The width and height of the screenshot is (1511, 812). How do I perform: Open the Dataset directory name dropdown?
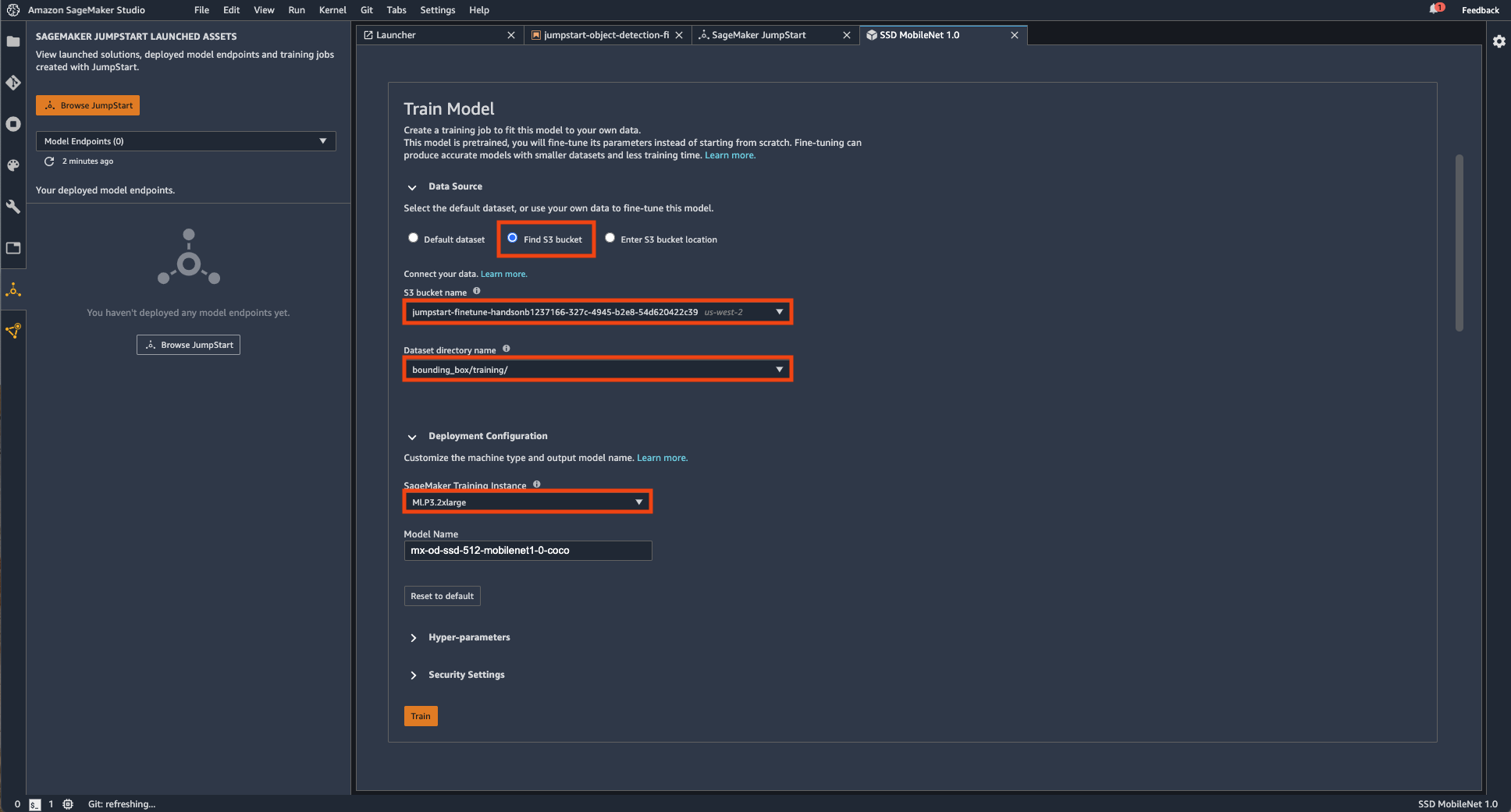[x=598, y=370]
